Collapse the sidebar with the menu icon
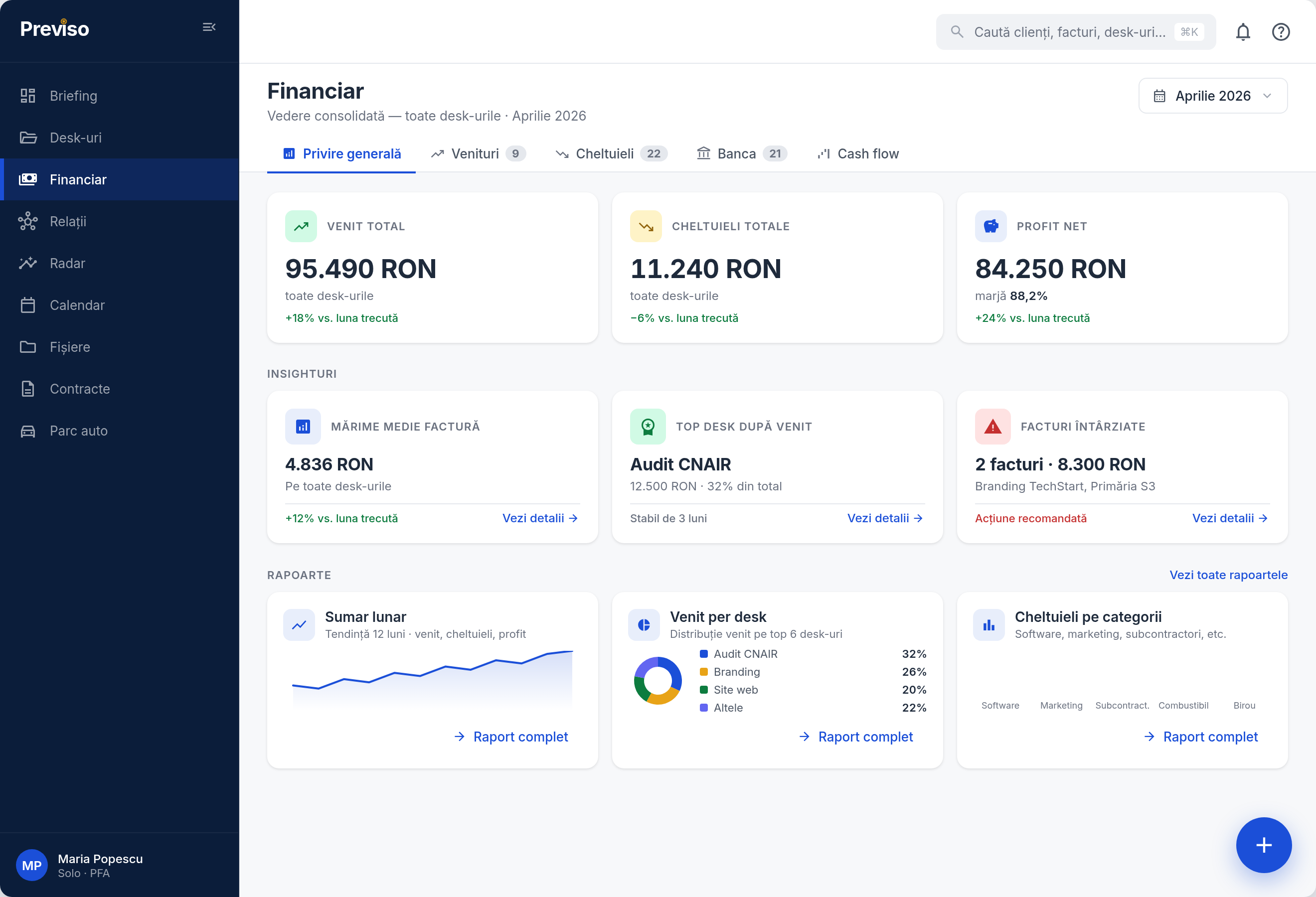This screenshot has width=1316, height=897. click(209, 27)
